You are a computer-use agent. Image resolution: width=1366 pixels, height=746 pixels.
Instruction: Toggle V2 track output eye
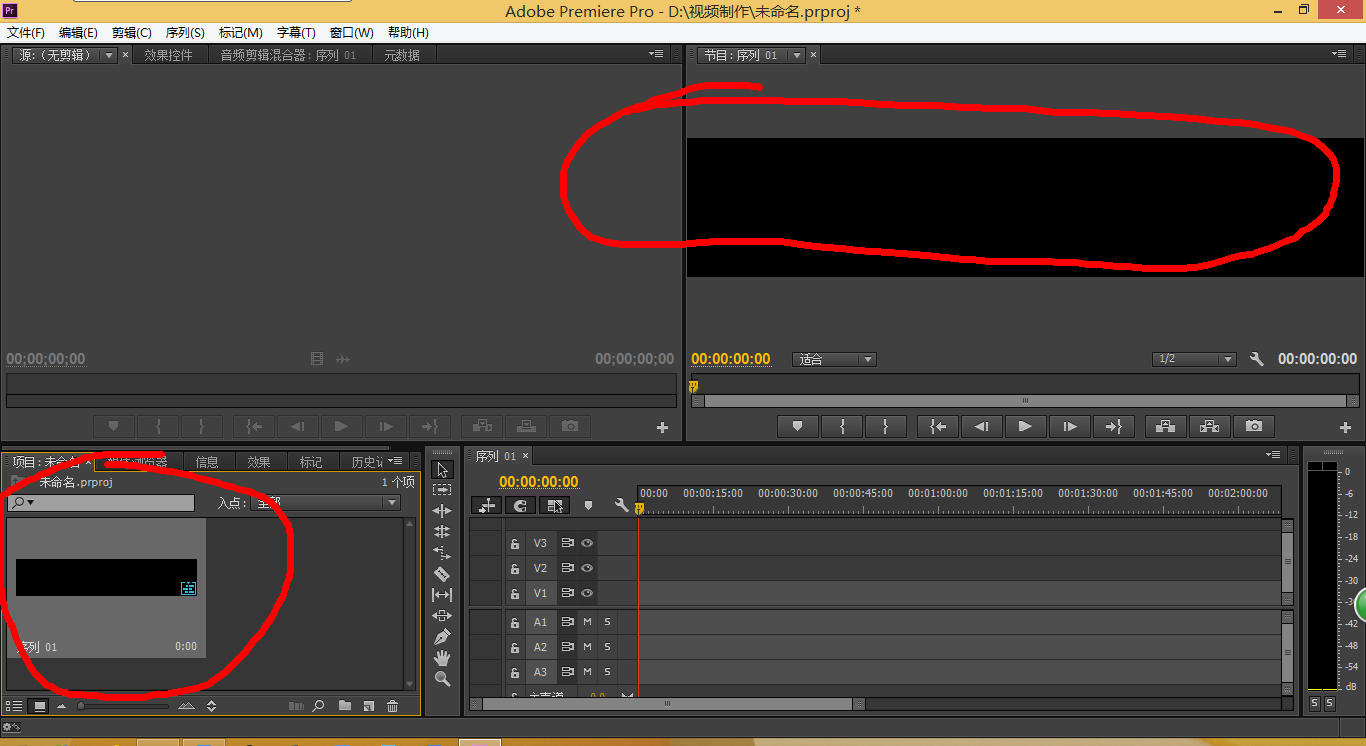click(587, 568)
